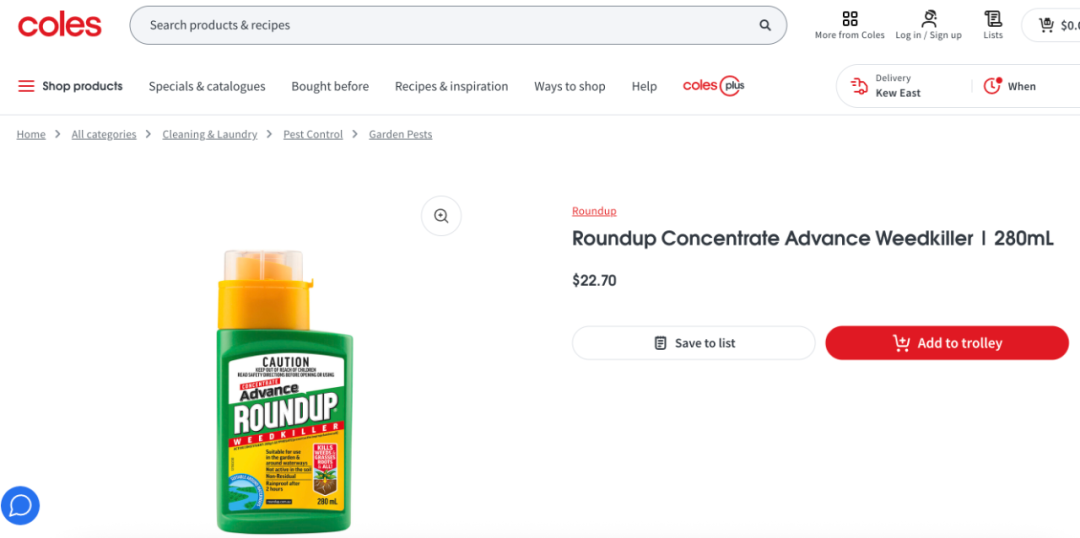Zoom the product image with magnifier
Viewport: 1080px width, 538px height.
coord(441,215)
